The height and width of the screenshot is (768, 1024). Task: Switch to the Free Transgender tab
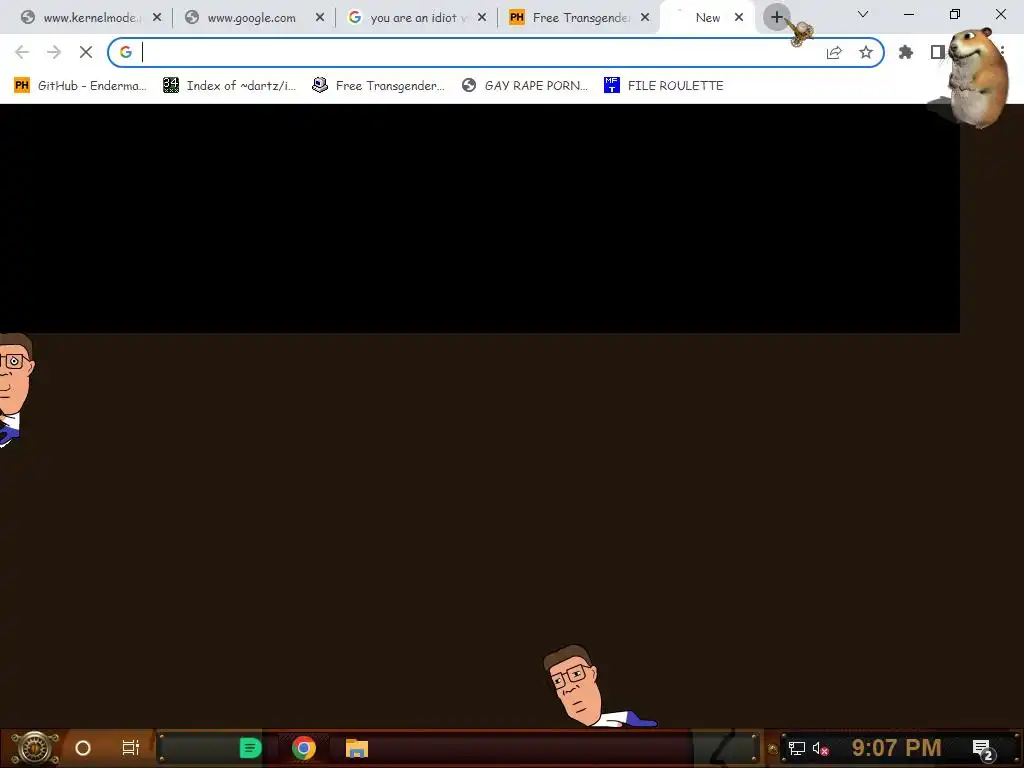coord(580,18)
